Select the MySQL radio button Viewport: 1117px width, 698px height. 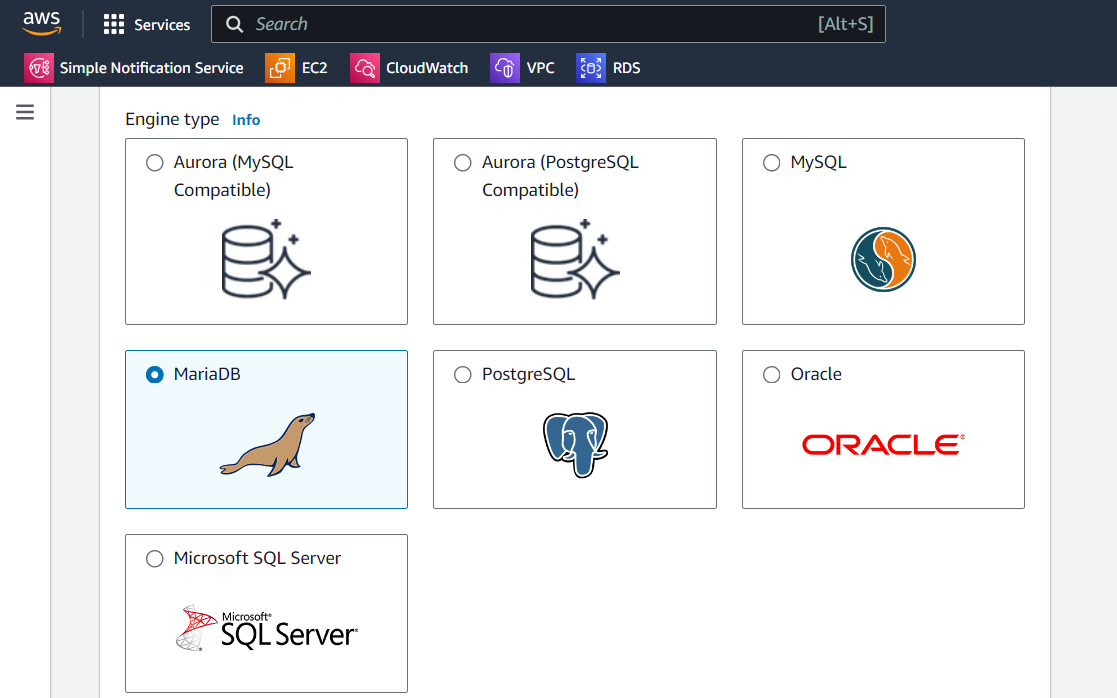point(771,162)
